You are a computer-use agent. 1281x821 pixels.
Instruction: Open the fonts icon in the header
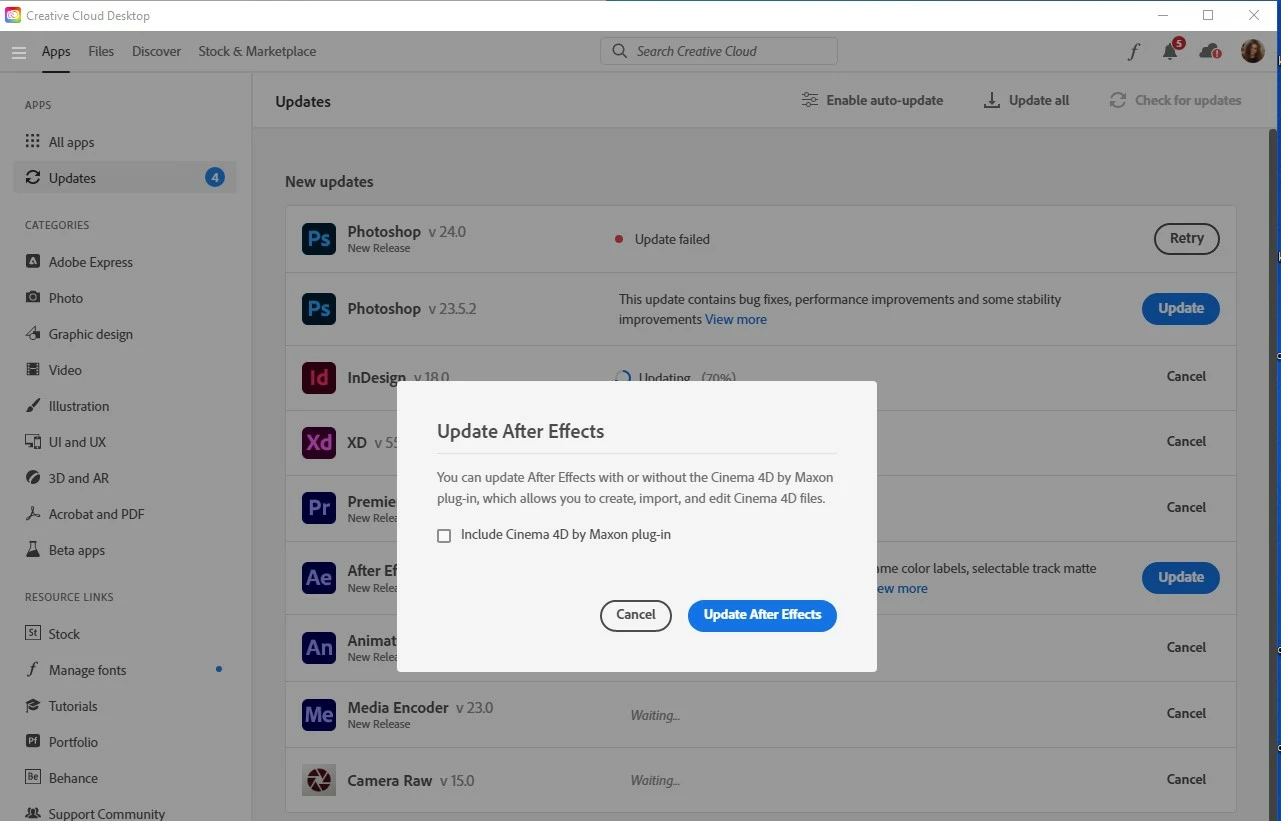[x=1133, y=52]
